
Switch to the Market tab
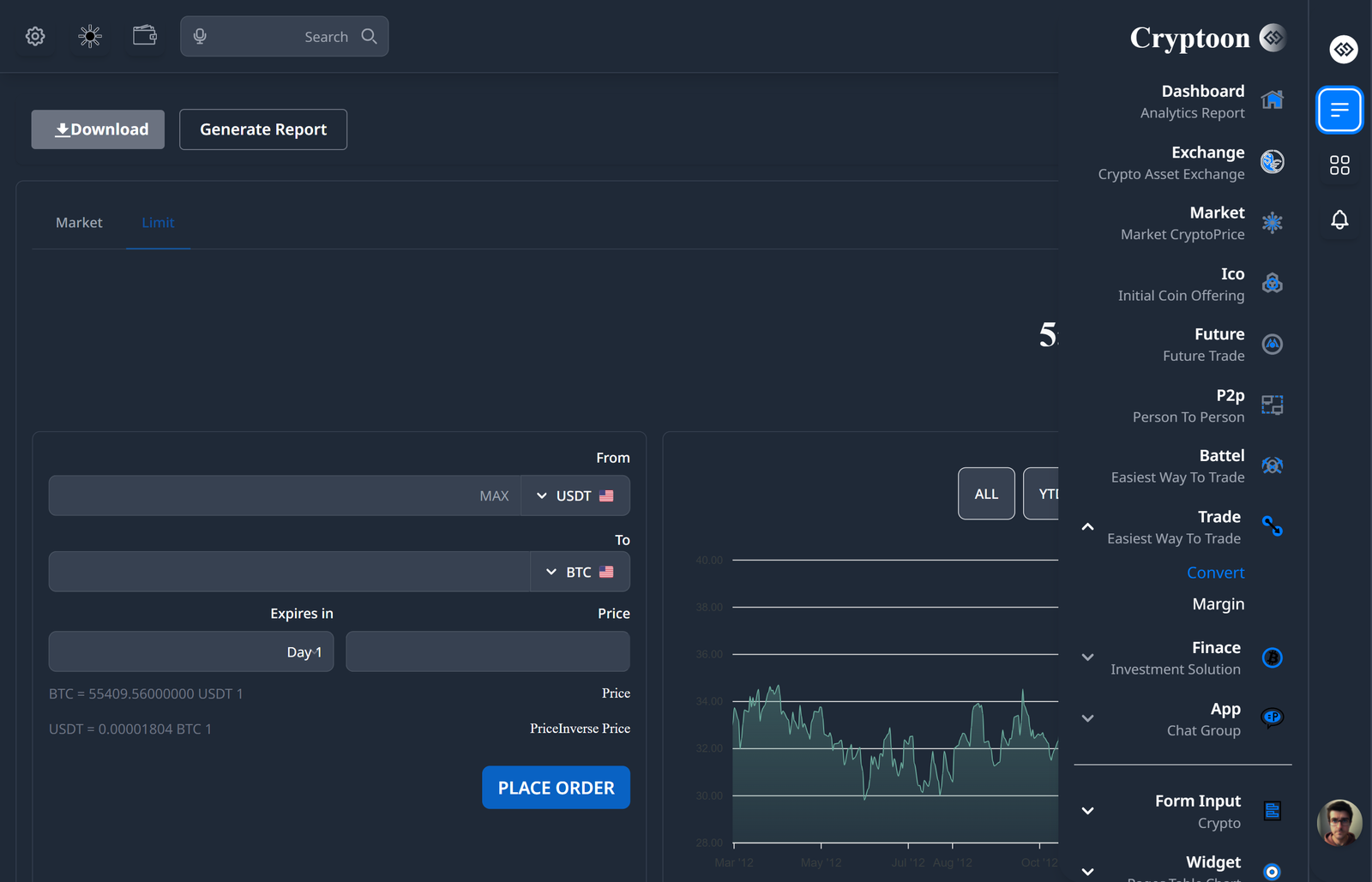[79, 223]
